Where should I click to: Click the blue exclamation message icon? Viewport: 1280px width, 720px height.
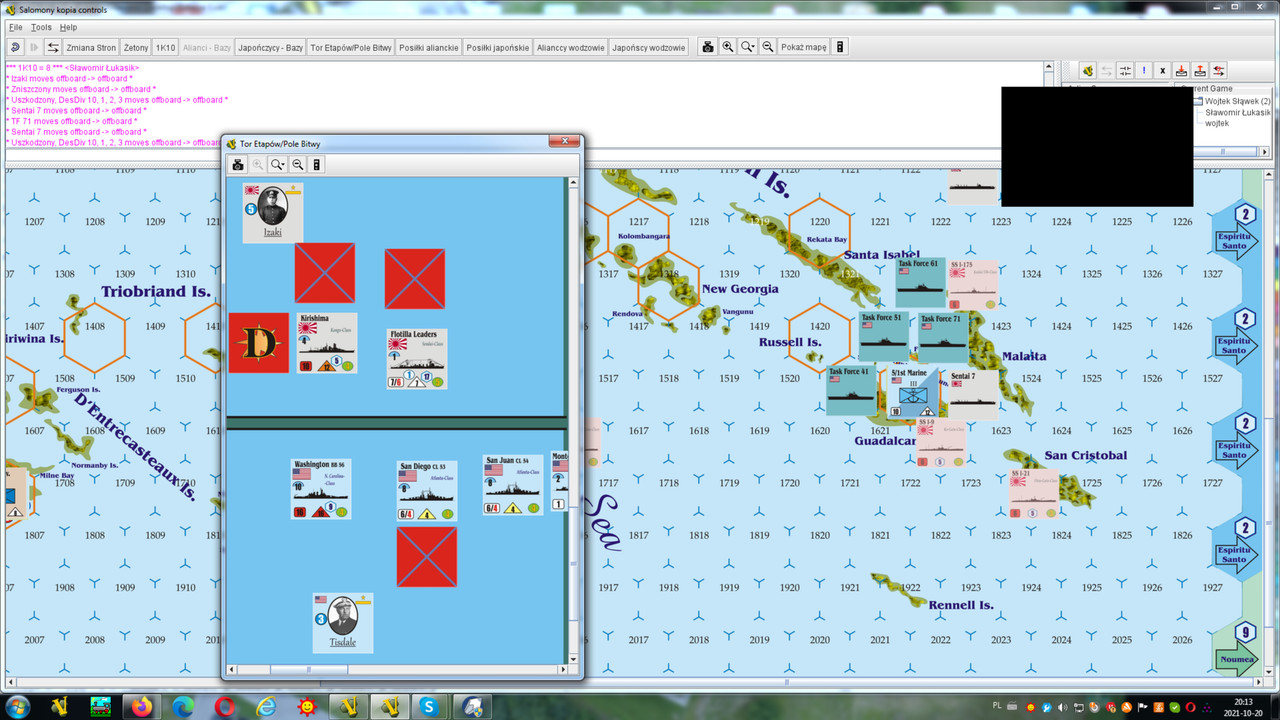click(x=1144, y=71)
